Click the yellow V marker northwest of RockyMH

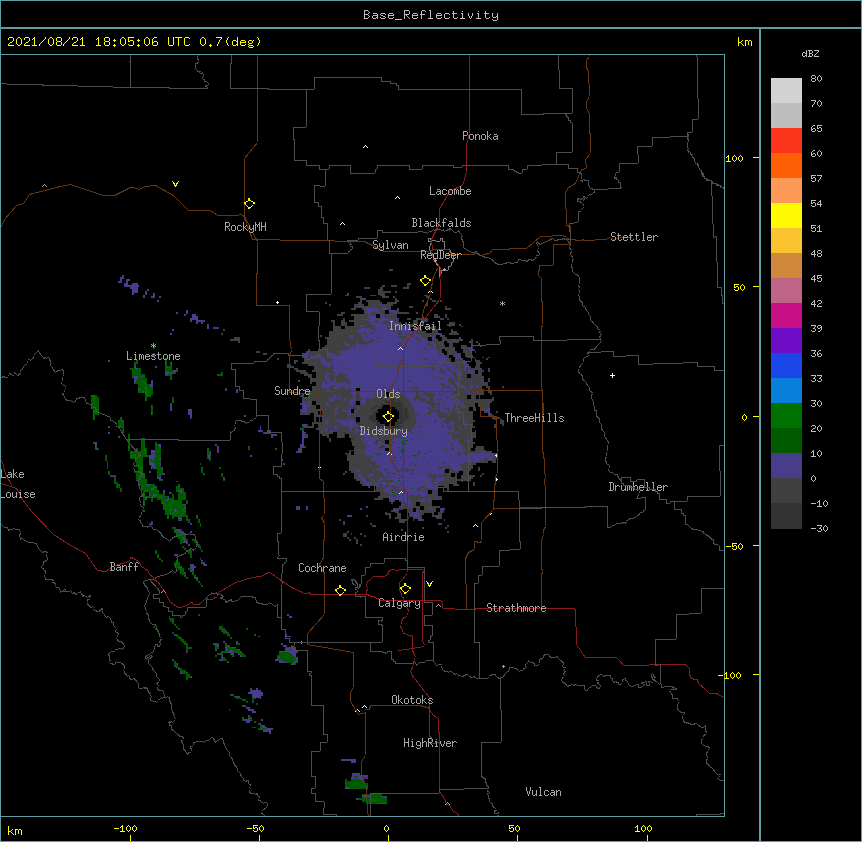point(175,184)
